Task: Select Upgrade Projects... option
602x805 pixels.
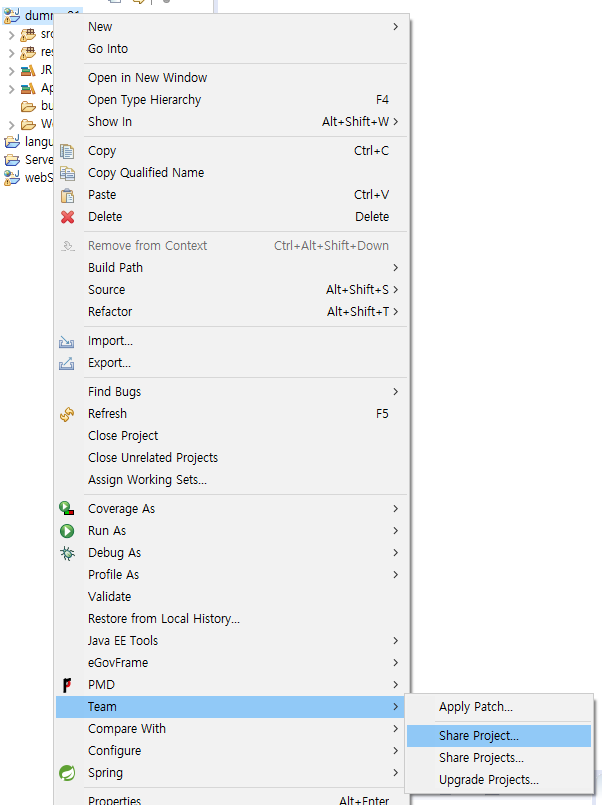Action: tap(488, 780)
